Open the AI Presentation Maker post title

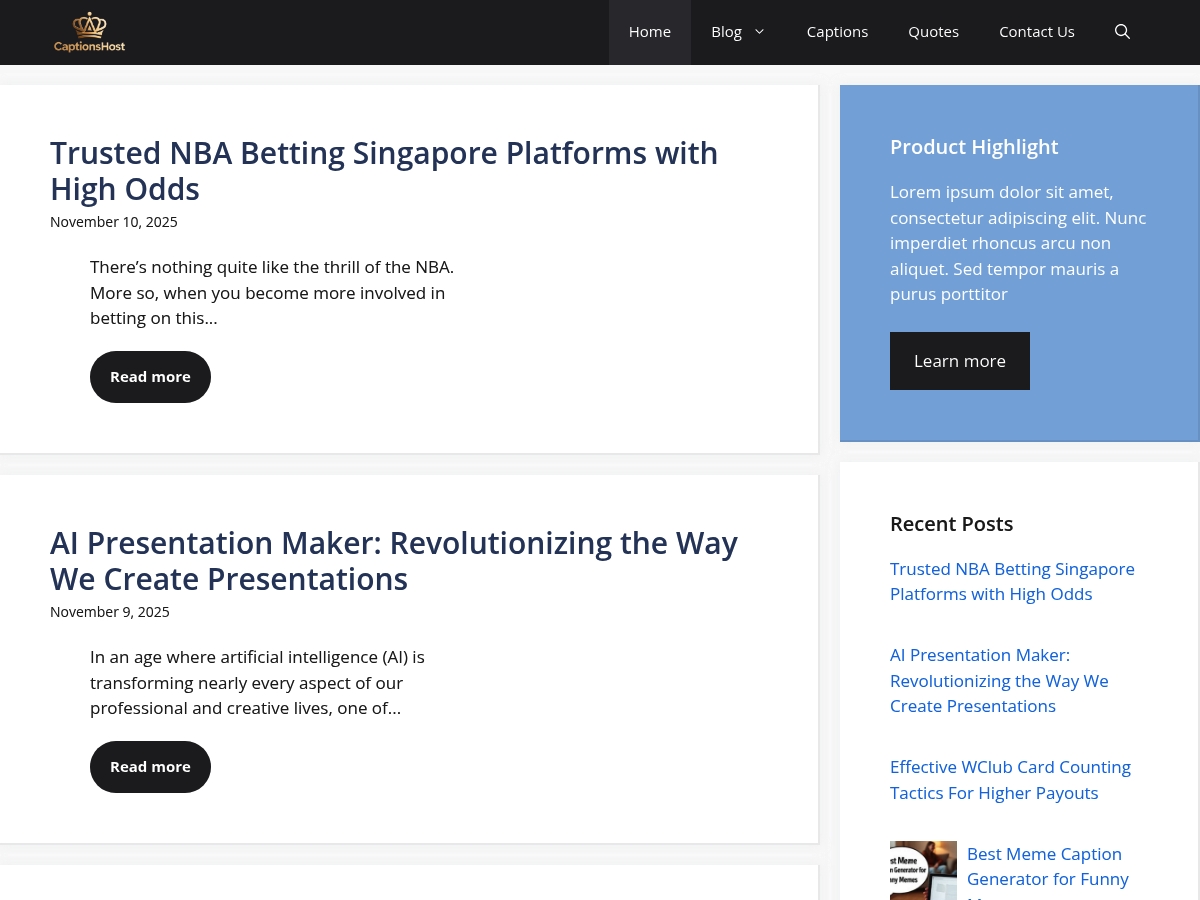(x=394, y=561)
